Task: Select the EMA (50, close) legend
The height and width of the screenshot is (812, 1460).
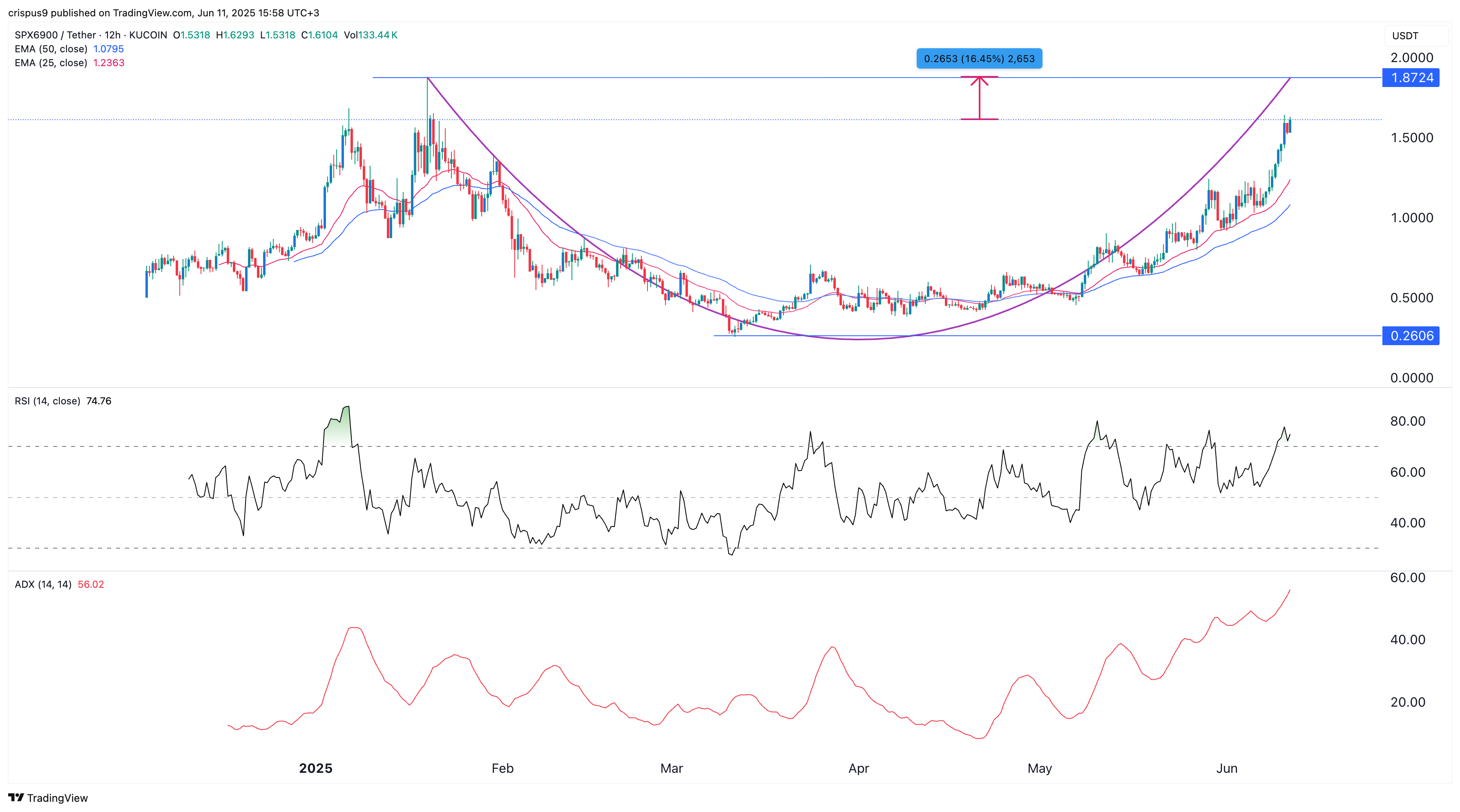Action: coord(51,49)
